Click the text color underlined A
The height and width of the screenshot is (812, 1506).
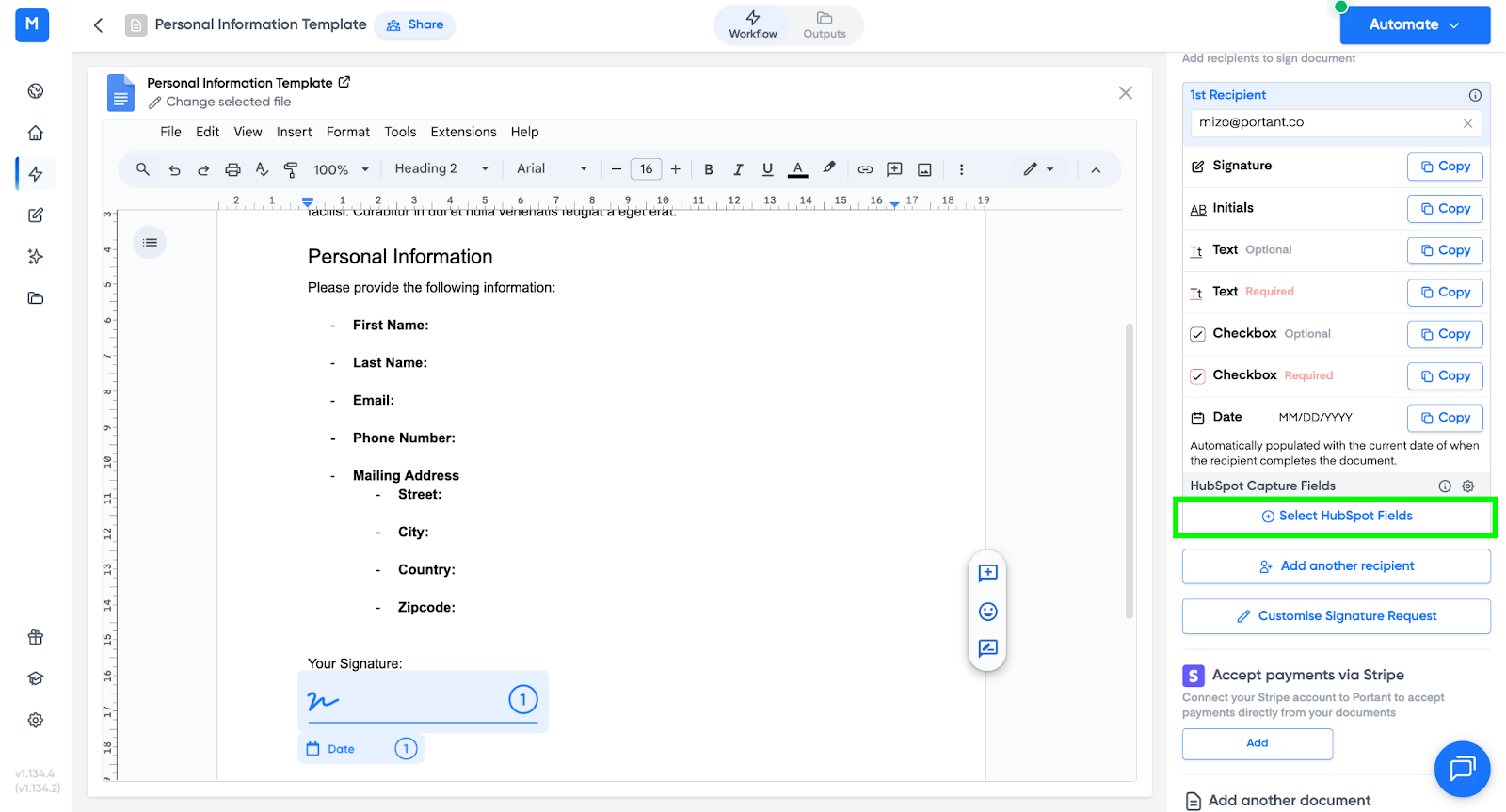click(797, 169)
